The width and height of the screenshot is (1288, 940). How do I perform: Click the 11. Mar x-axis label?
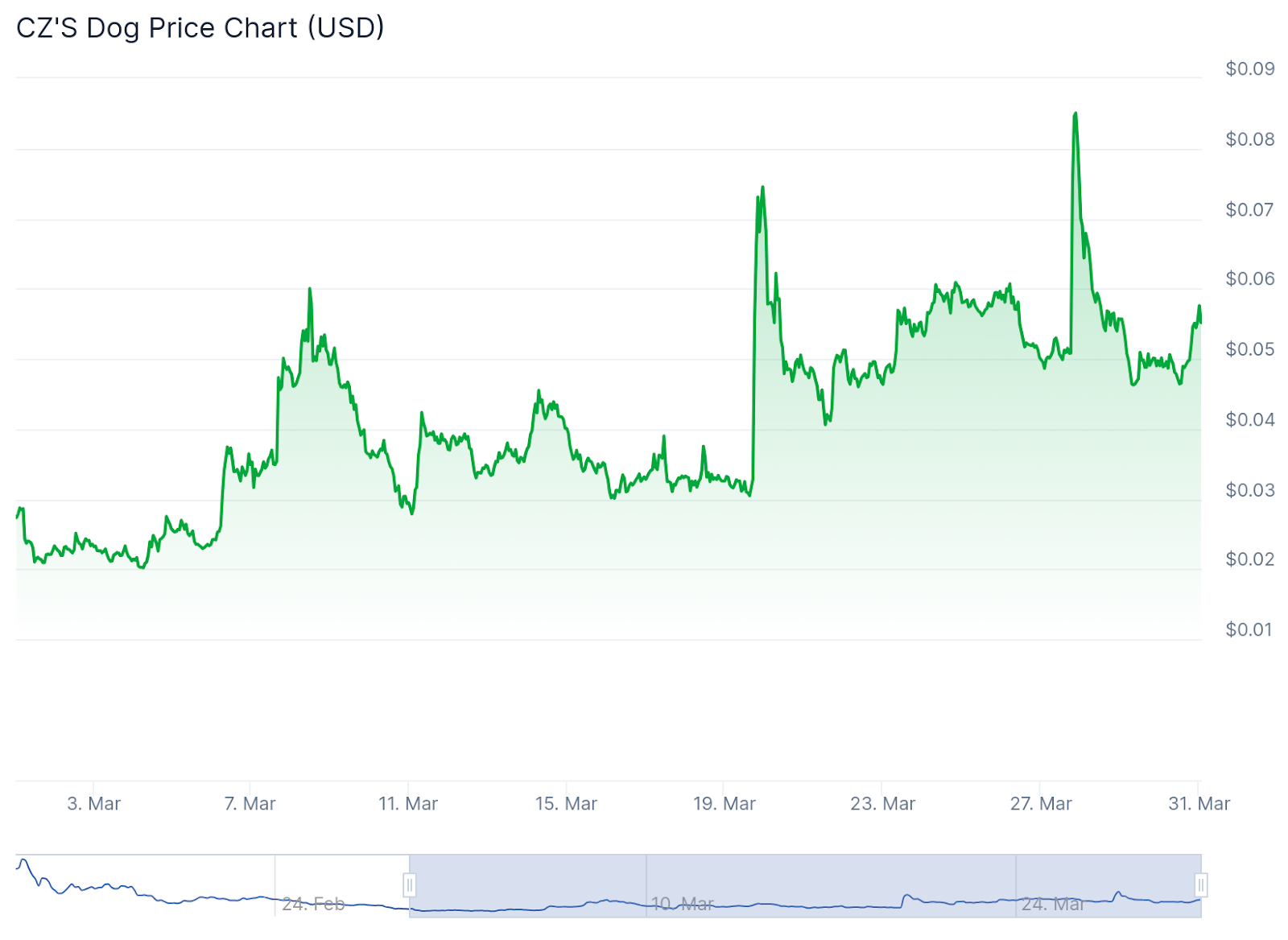(408, 803)
